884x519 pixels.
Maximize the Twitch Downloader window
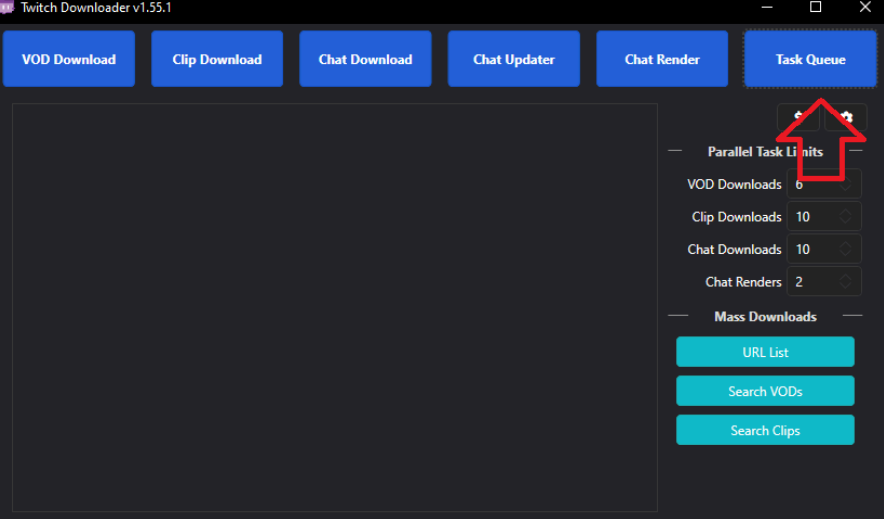point(815,7)
